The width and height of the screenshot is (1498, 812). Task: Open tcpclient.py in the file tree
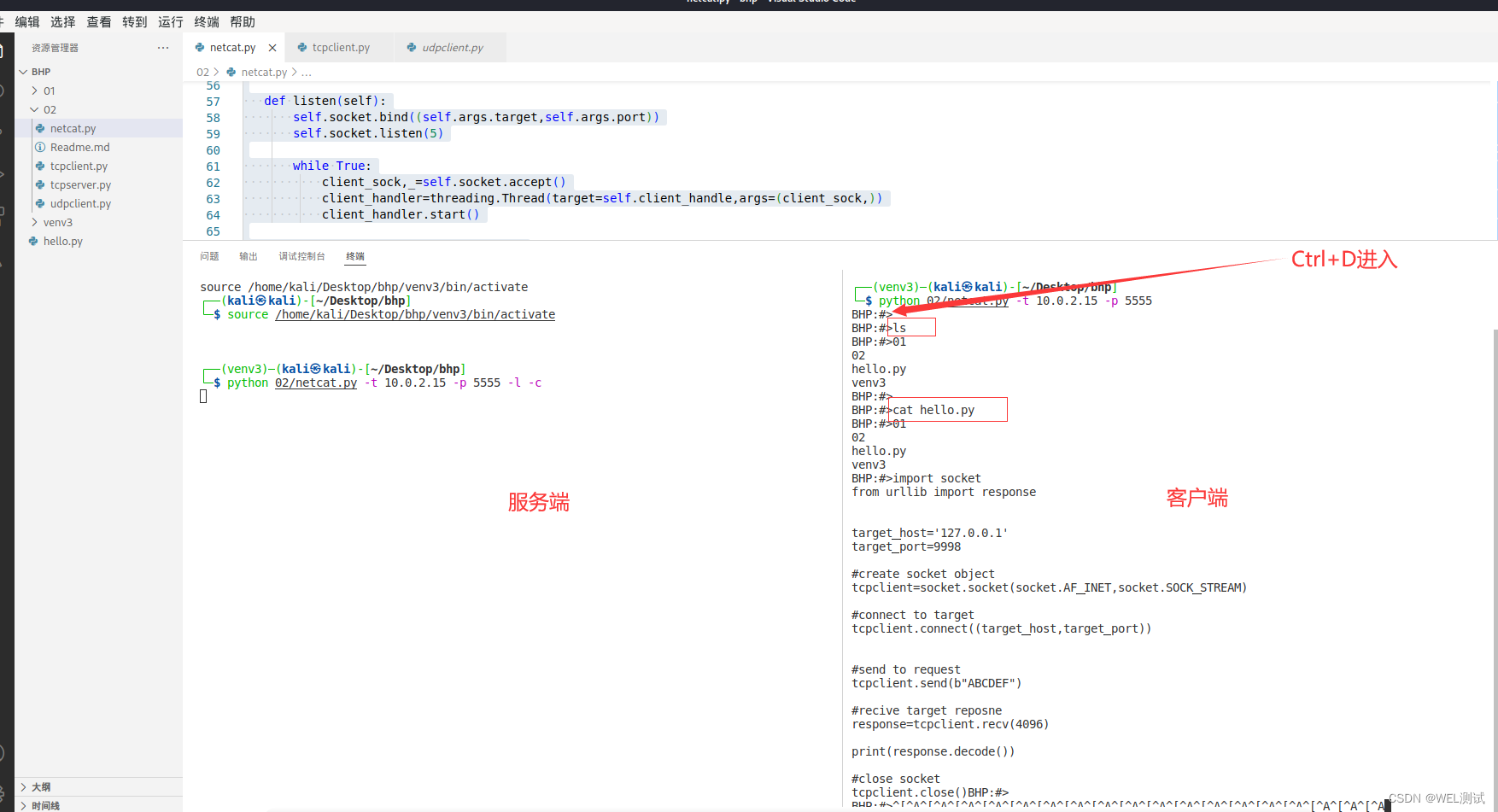point(79,166)
